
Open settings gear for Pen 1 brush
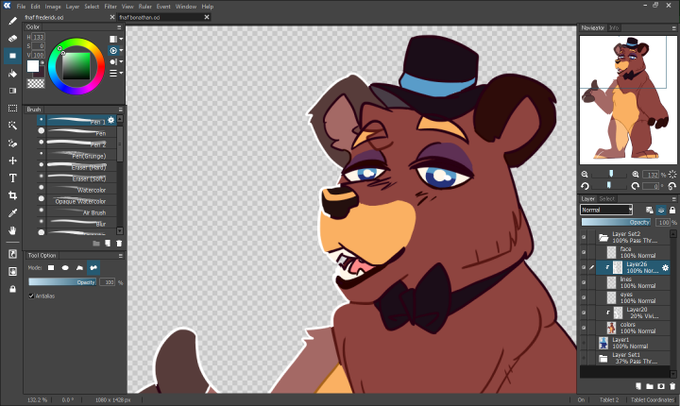[x=111, y=120]
